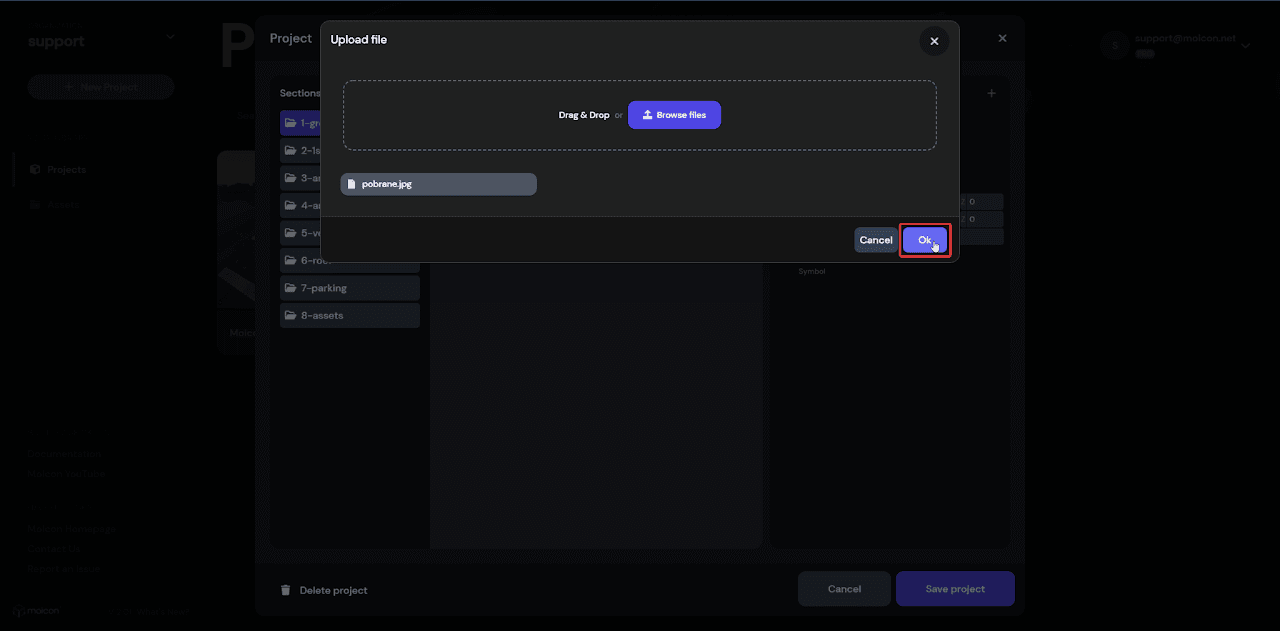Open Projects in the sidebar

pyautogui.click(x=66, y=170)
